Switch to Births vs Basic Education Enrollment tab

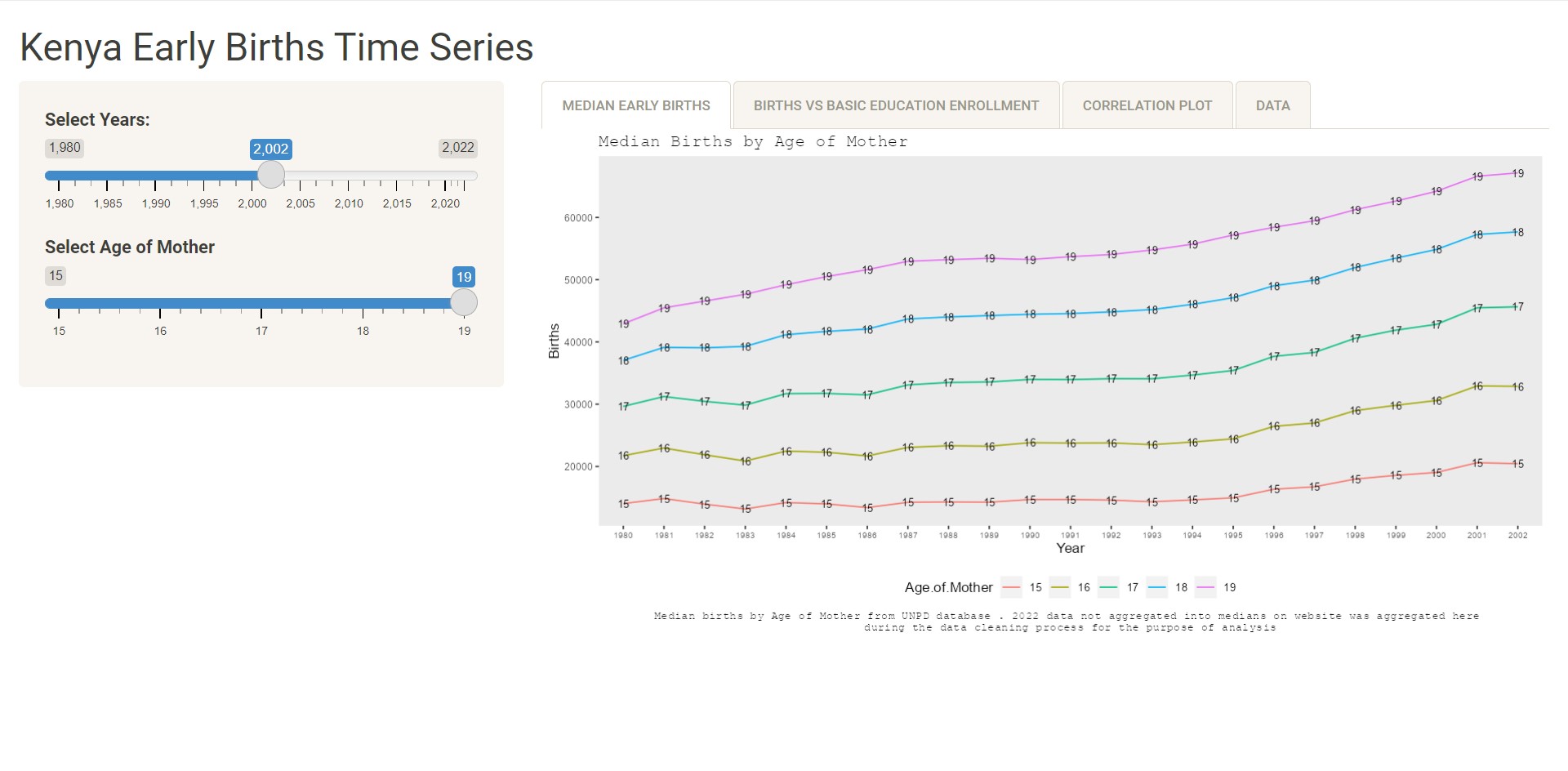(896, 105)
